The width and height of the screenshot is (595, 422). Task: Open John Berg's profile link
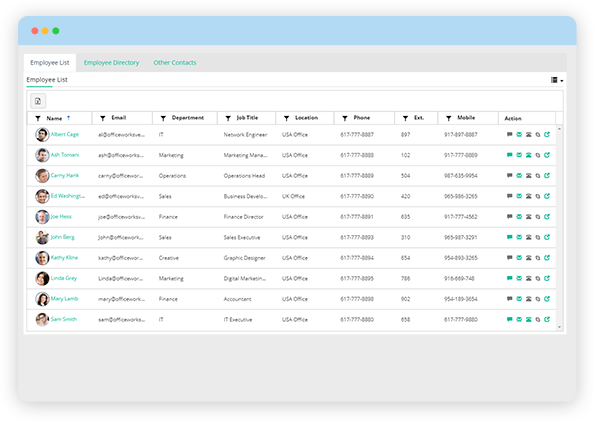pyautogui.click(x=63, y=237)
